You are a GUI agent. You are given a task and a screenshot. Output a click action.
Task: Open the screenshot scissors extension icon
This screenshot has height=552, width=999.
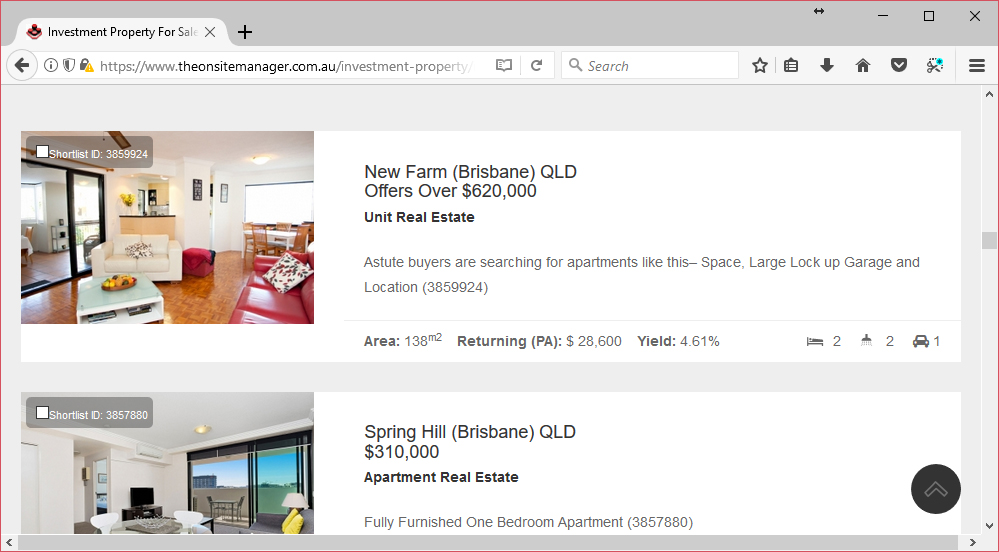click(x=935, y=65)
